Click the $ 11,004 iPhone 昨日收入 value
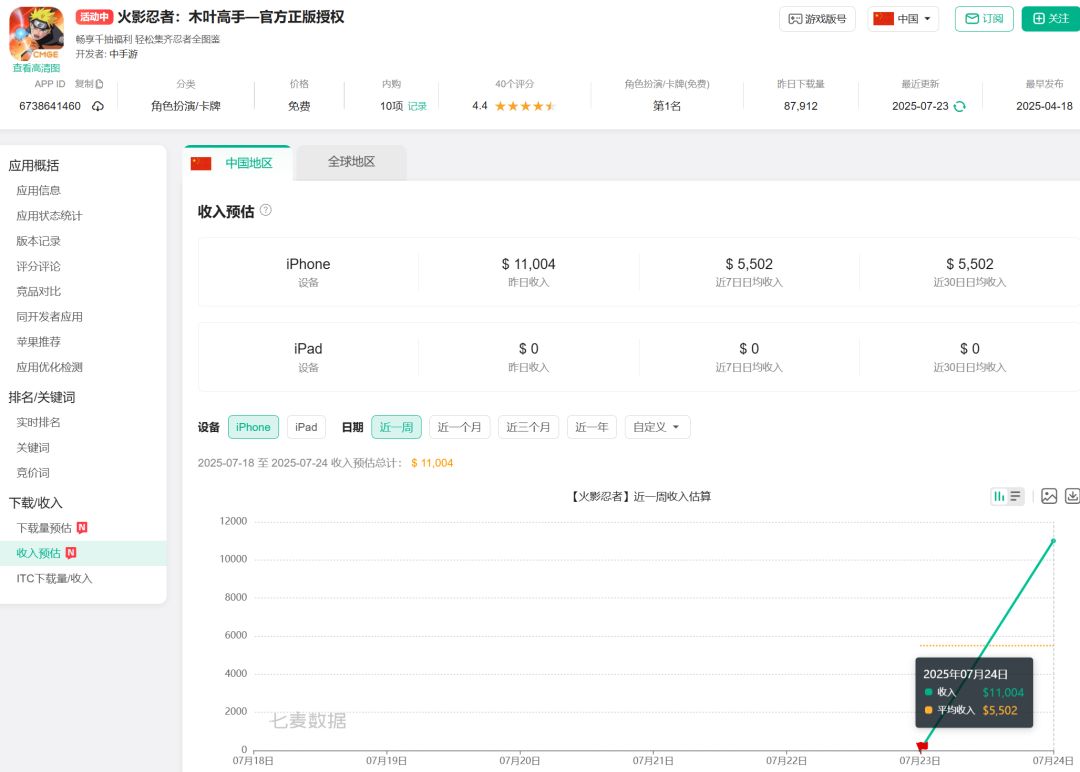 click(x=528, y=264)
